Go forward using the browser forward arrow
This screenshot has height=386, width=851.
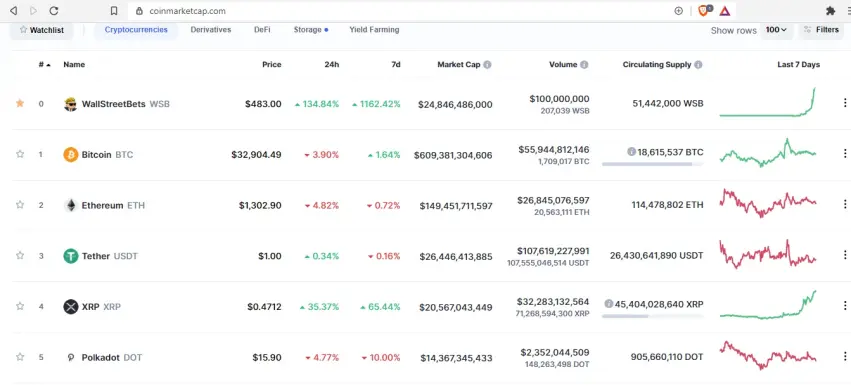click(34, 11)
